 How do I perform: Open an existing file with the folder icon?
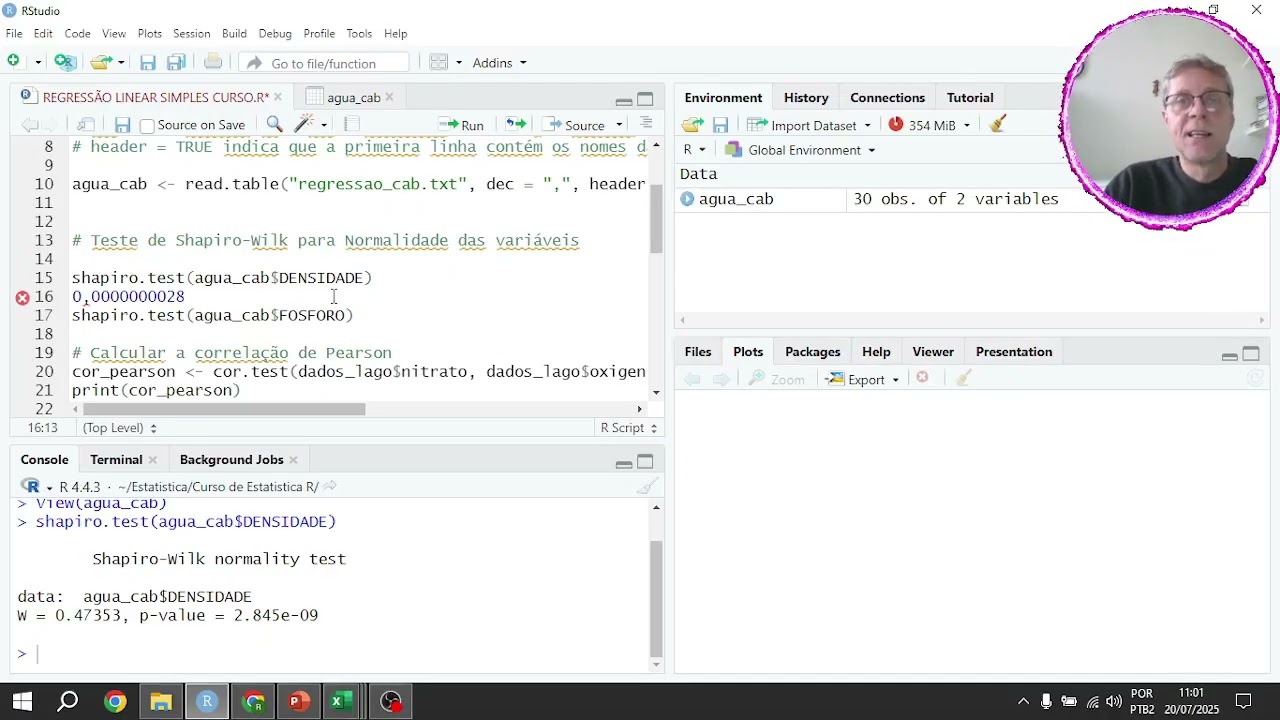click(x=101, y=62)
